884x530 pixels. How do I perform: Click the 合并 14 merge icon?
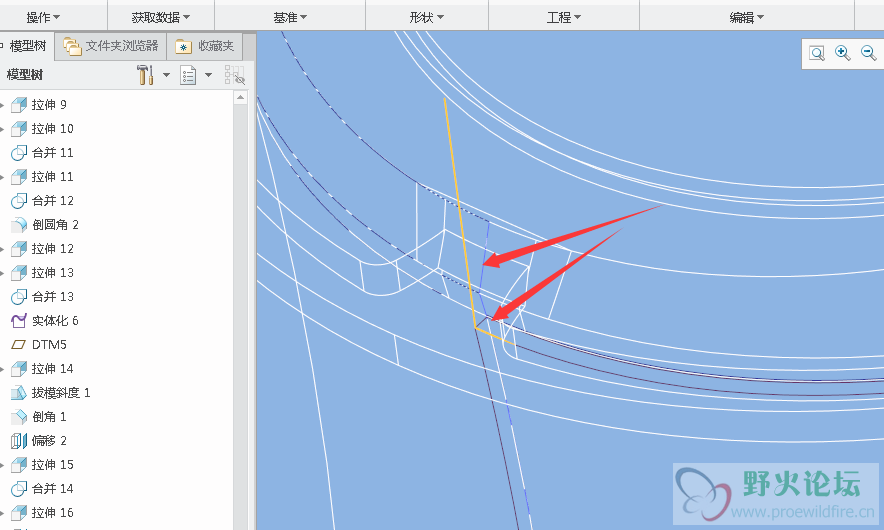tap(19, 488)
